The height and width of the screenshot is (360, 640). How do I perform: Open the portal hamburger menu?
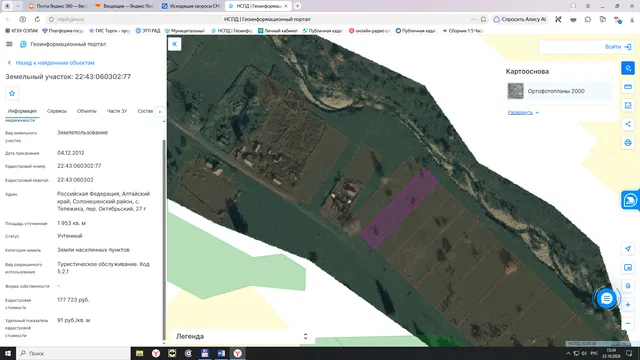click(9, 44)
